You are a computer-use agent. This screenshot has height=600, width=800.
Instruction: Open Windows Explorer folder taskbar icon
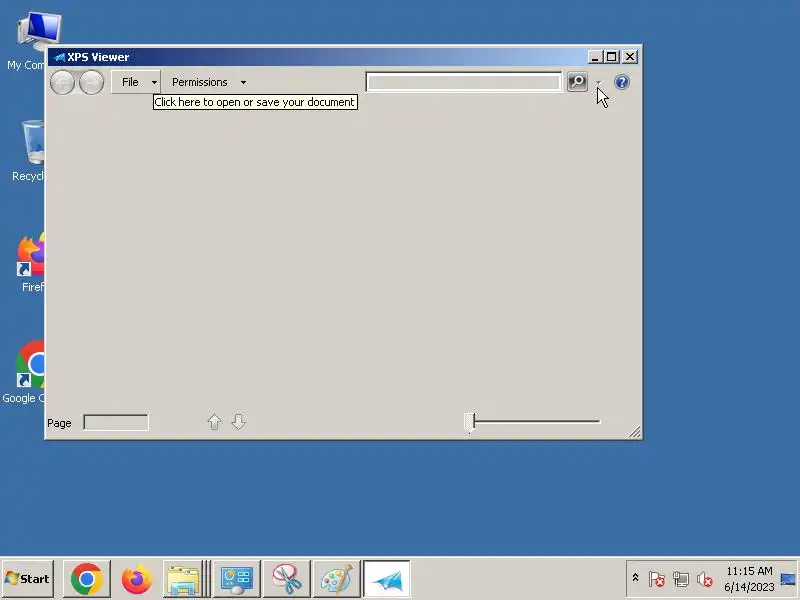tap(184, 579)
